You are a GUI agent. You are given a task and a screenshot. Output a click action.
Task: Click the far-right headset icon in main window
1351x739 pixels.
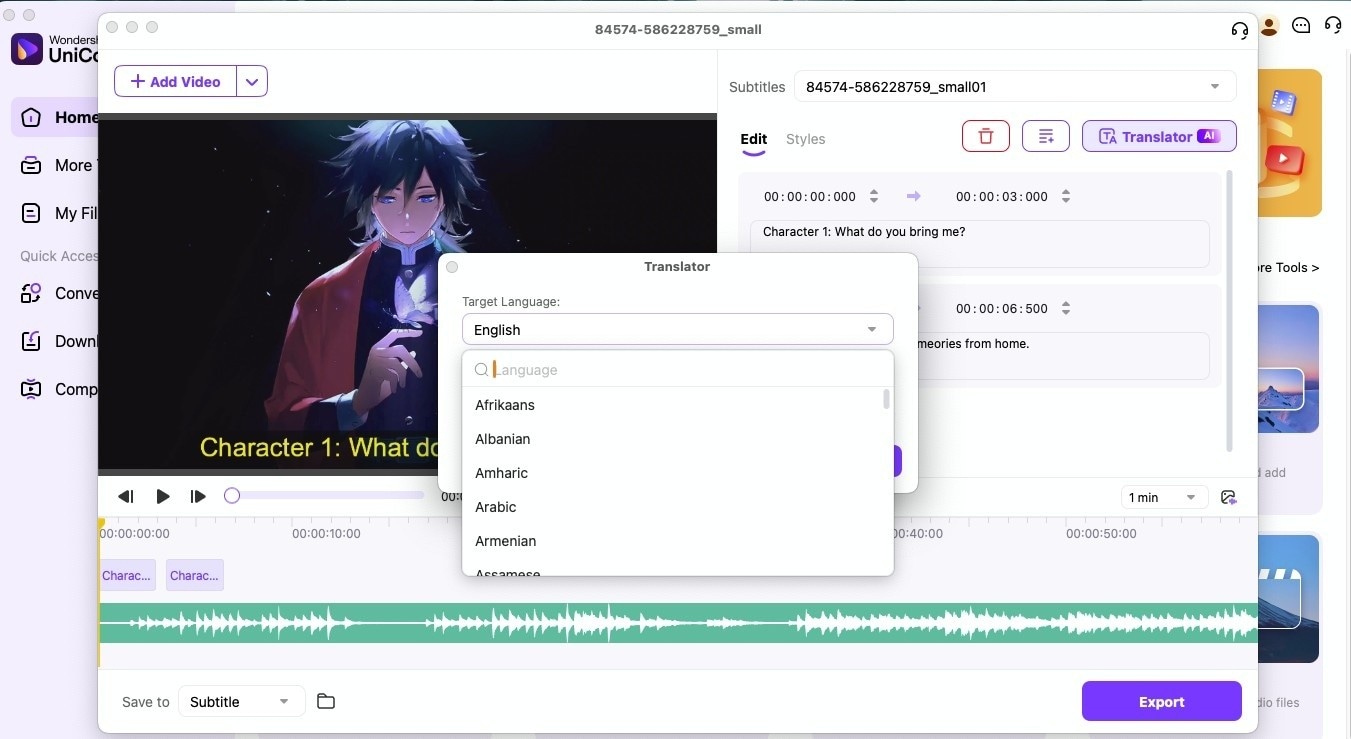click(1333, 26)
